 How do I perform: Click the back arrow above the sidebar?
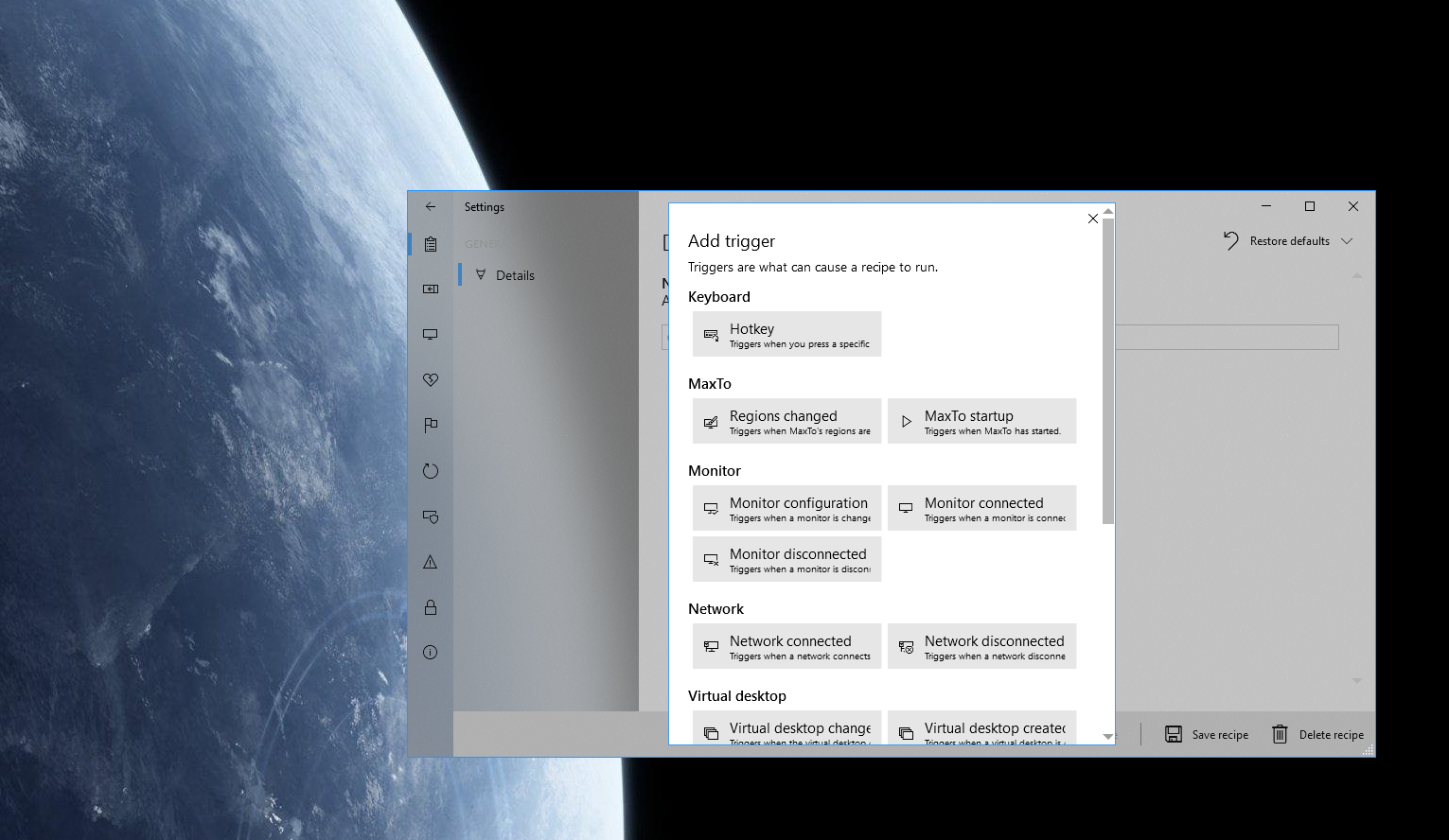431,206
